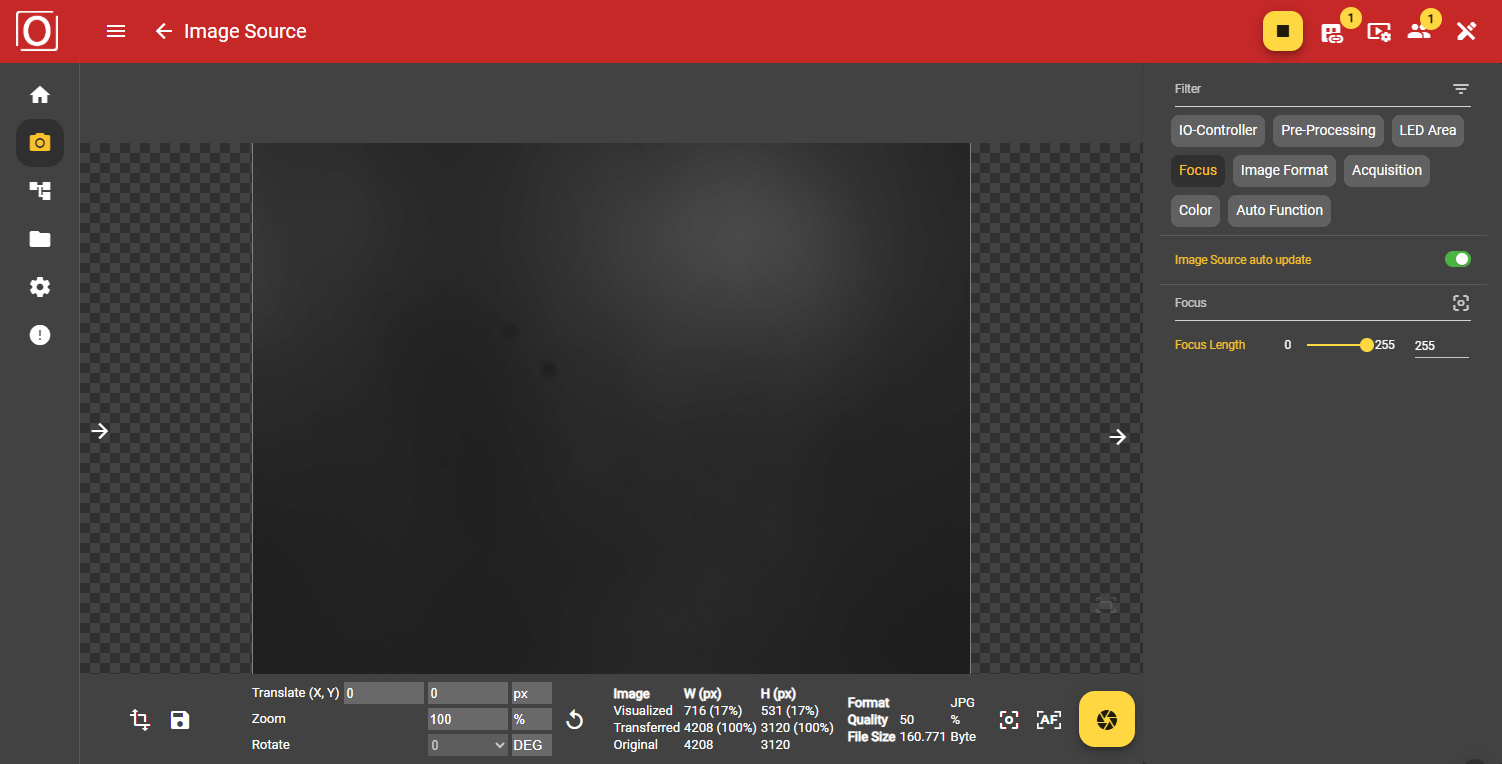This screenshot has height=764, width=1502.
Task: Expand the right side panel arrow
Action: [1117, 437]
